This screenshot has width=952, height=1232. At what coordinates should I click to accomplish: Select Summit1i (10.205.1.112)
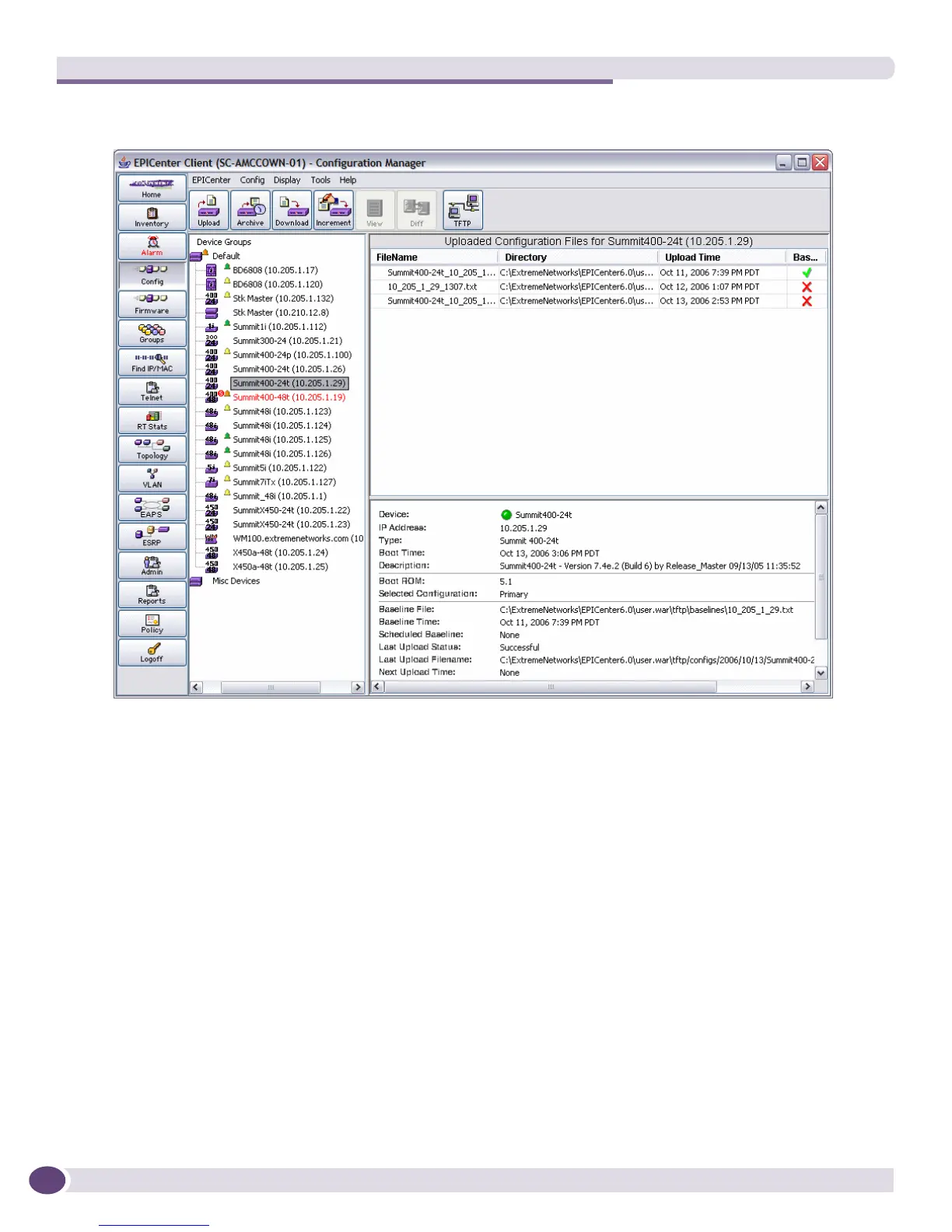click(x=280, y=327)
